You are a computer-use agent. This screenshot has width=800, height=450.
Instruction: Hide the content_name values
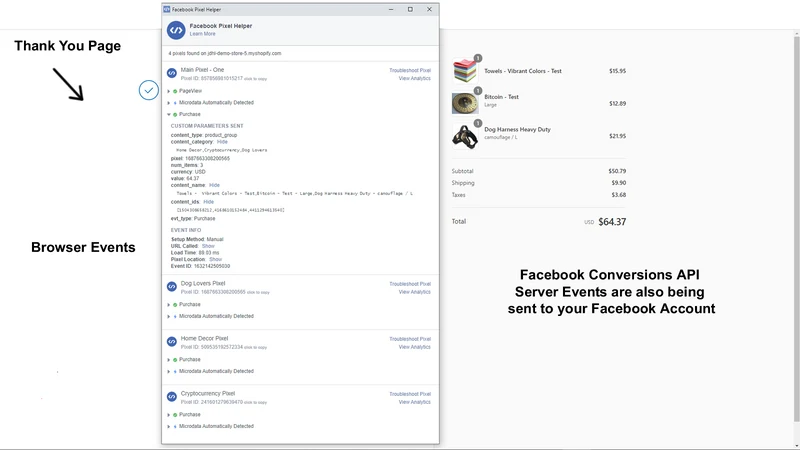(x=214, y=185)
